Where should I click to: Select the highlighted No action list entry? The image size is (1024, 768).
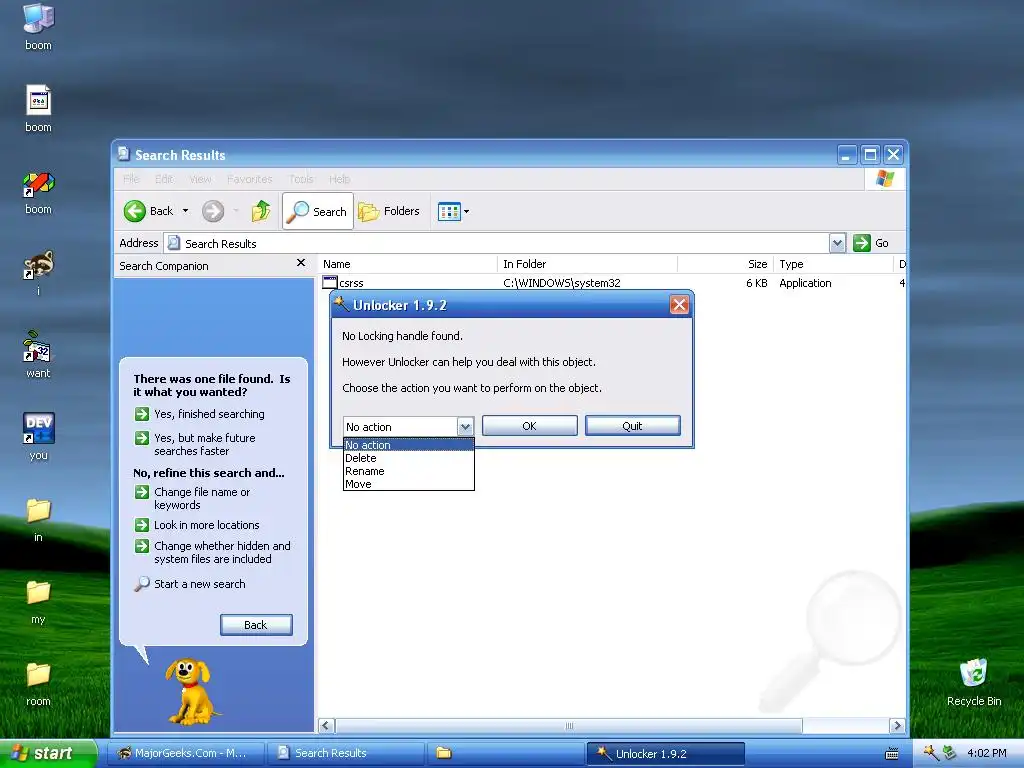408,445
